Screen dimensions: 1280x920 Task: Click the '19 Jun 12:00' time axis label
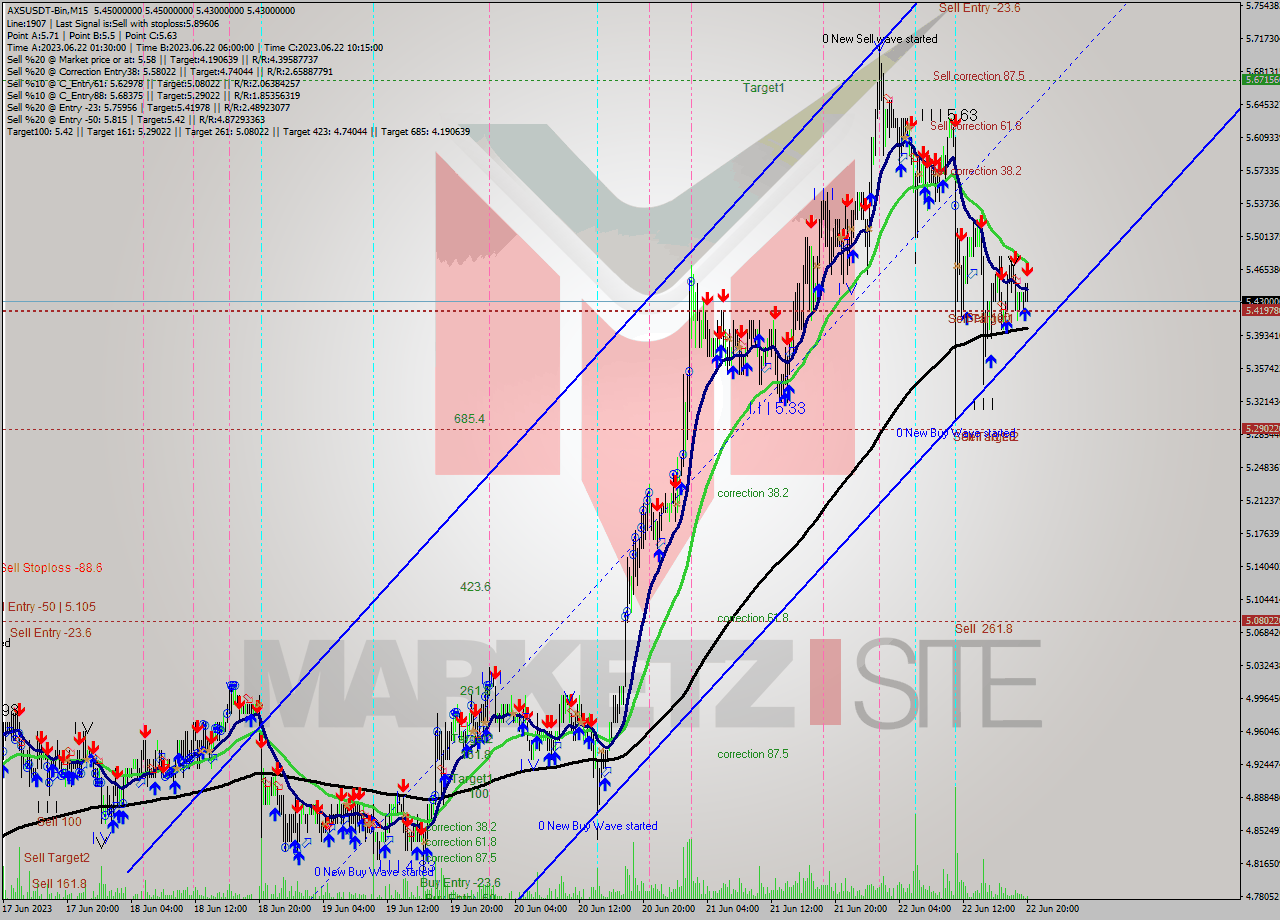click(x=413, y=909)
